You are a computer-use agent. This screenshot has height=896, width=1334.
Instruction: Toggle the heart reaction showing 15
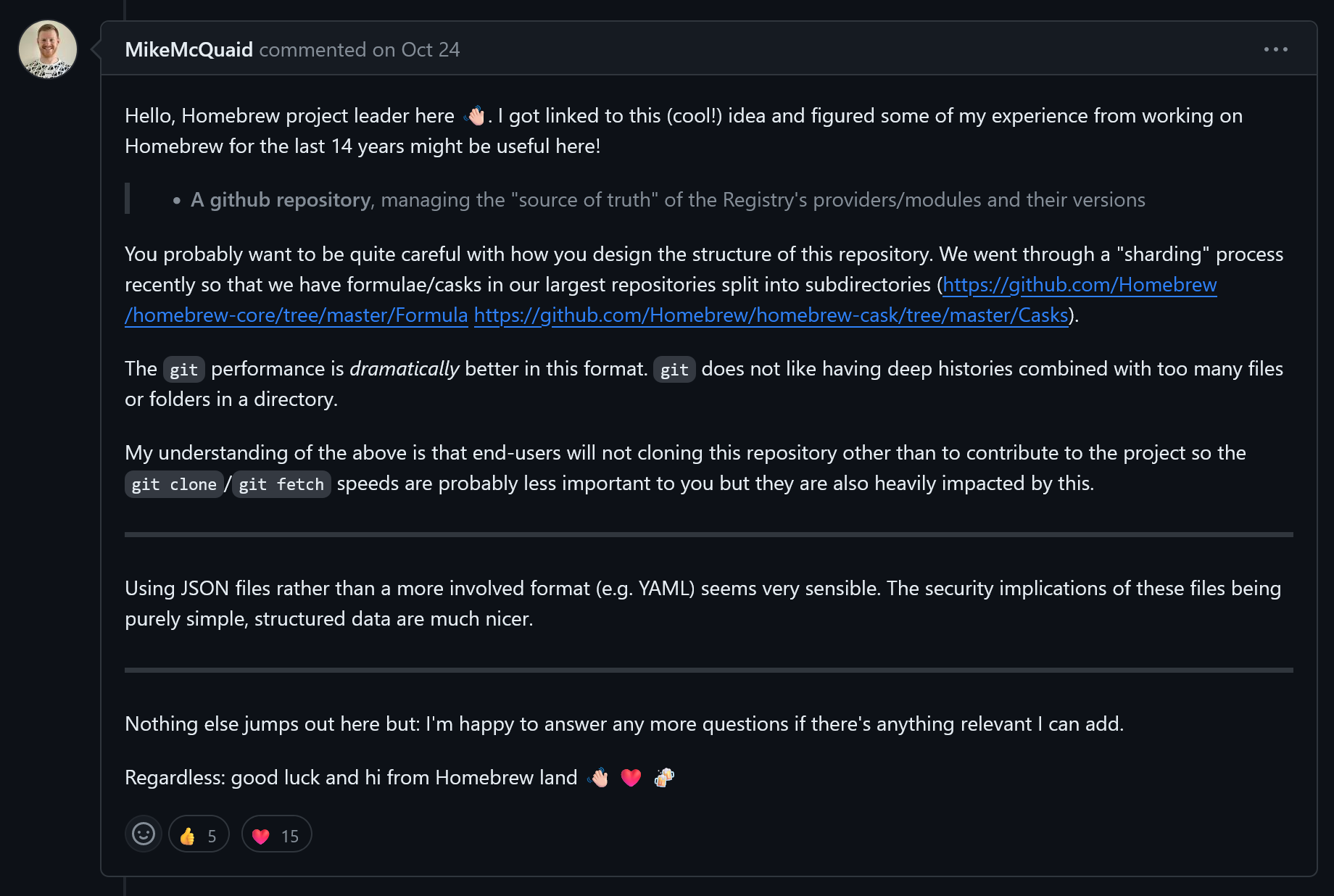click(275, 834)
